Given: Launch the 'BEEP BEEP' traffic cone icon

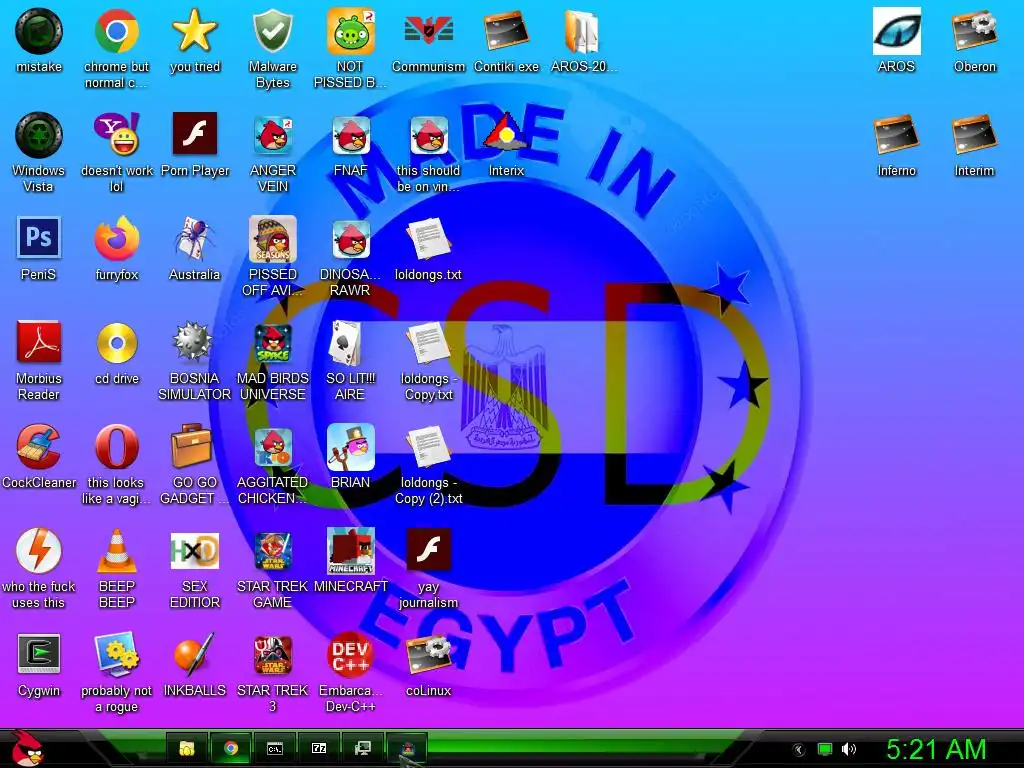Looking at the screenshot, I should (x=116, y=550).
